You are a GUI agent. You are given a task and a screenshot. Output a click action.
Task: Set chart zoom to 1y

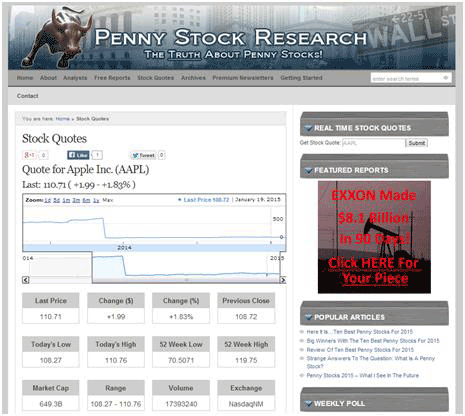tap(96, 200)
